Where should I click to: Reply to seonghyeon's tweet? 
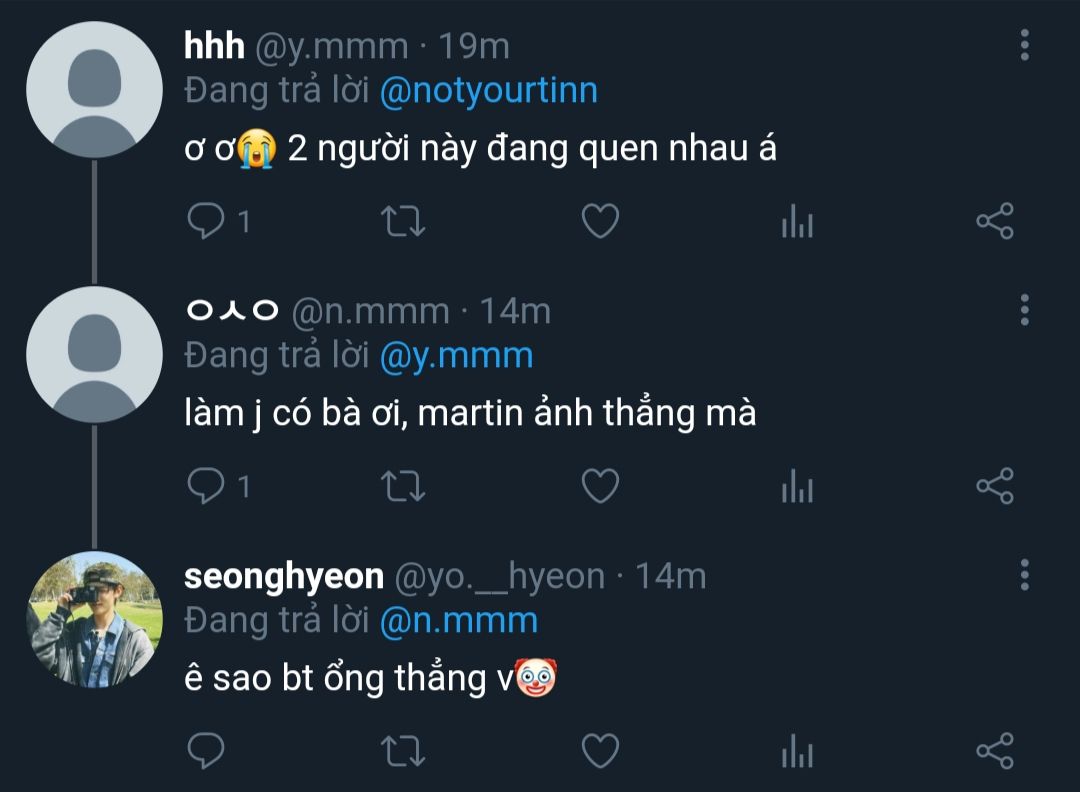click(x=205, y=750)
